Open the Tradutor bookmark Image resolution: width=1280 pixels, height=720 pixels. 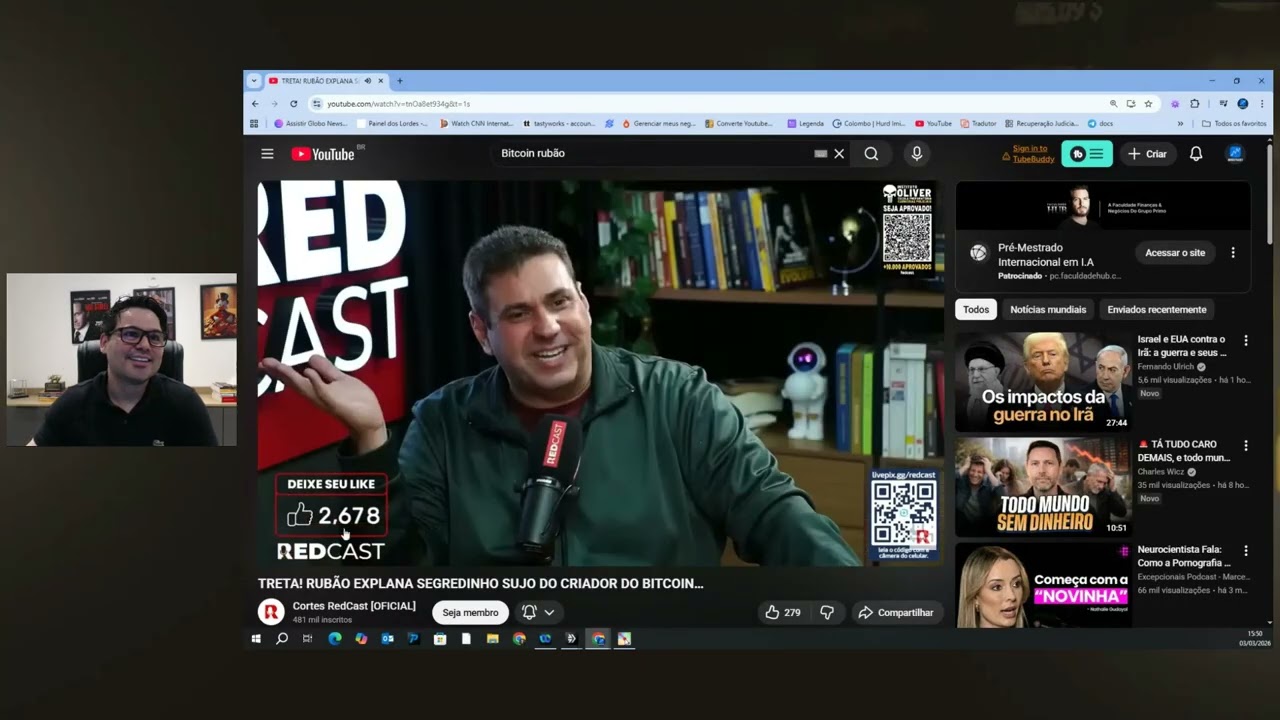[x=978, y=123]
